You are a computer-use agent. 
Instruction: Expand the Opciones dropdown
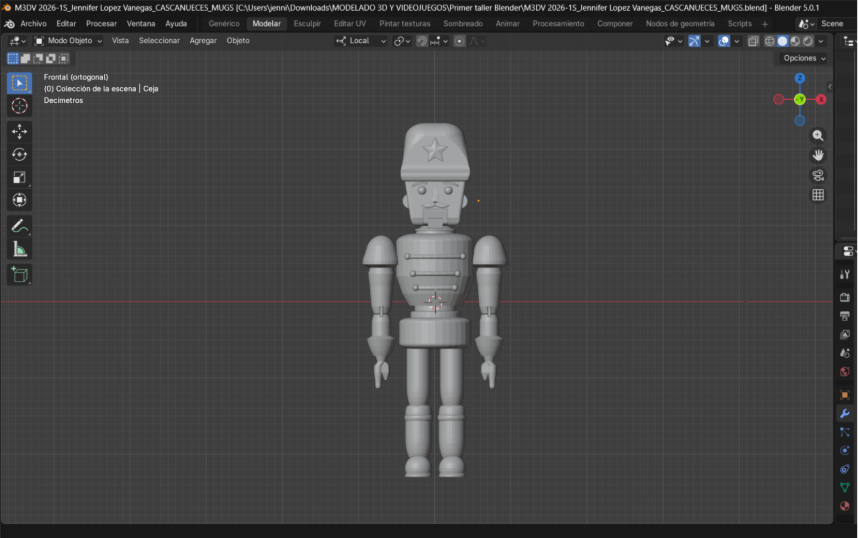pyautogui.click(x=804, y=58)
